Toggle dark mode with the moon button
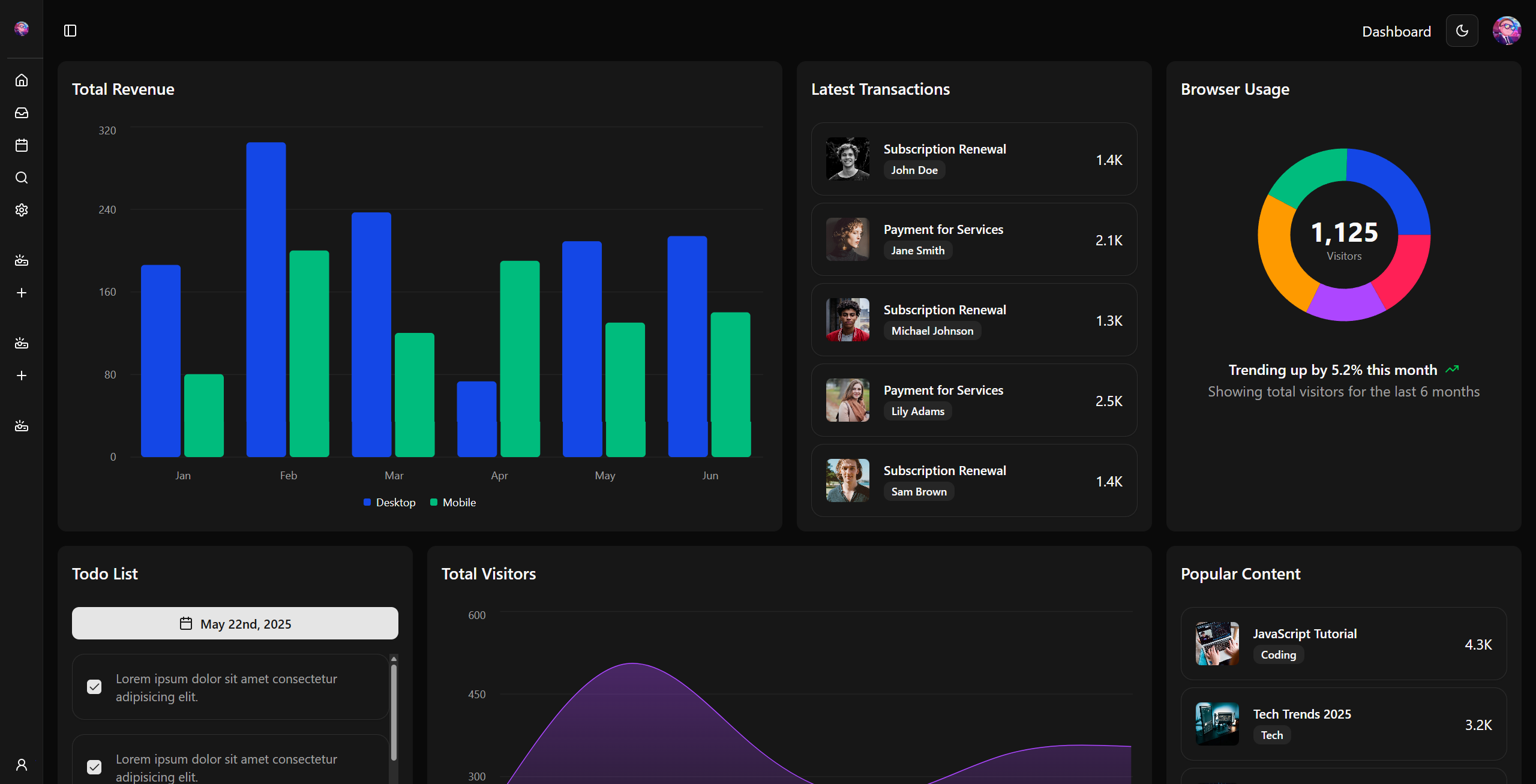The height and width of the screenshot is (784, 1536). point(1462,31)
